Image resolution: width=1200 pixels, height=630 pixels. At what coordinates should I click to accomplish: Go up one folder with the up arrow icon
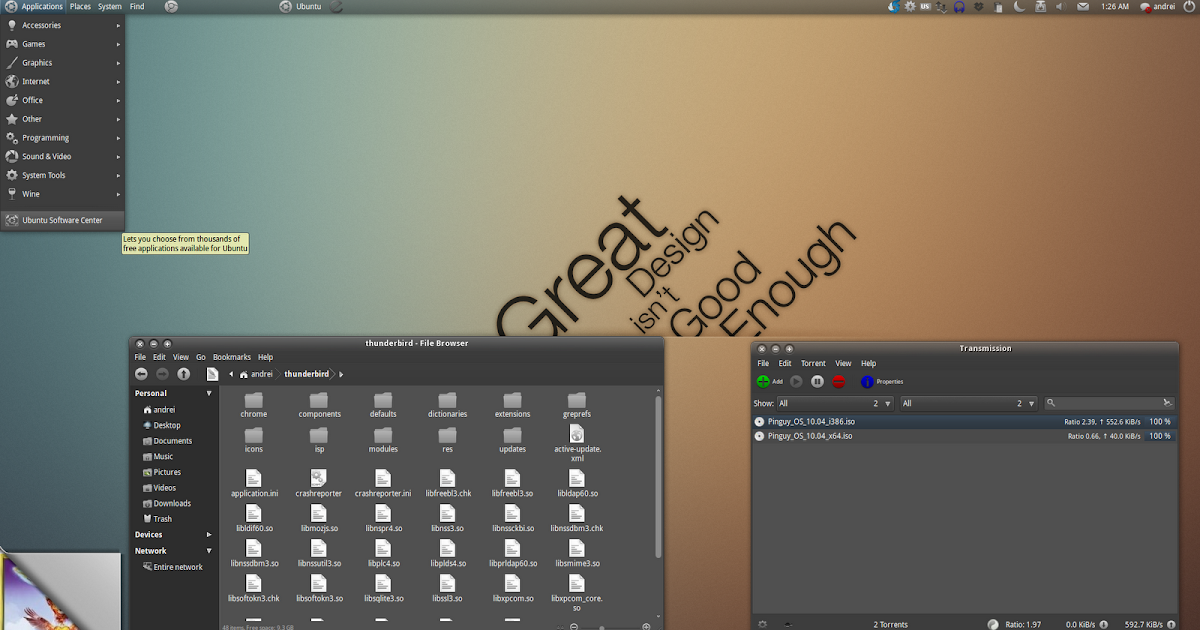click(185, 373)
